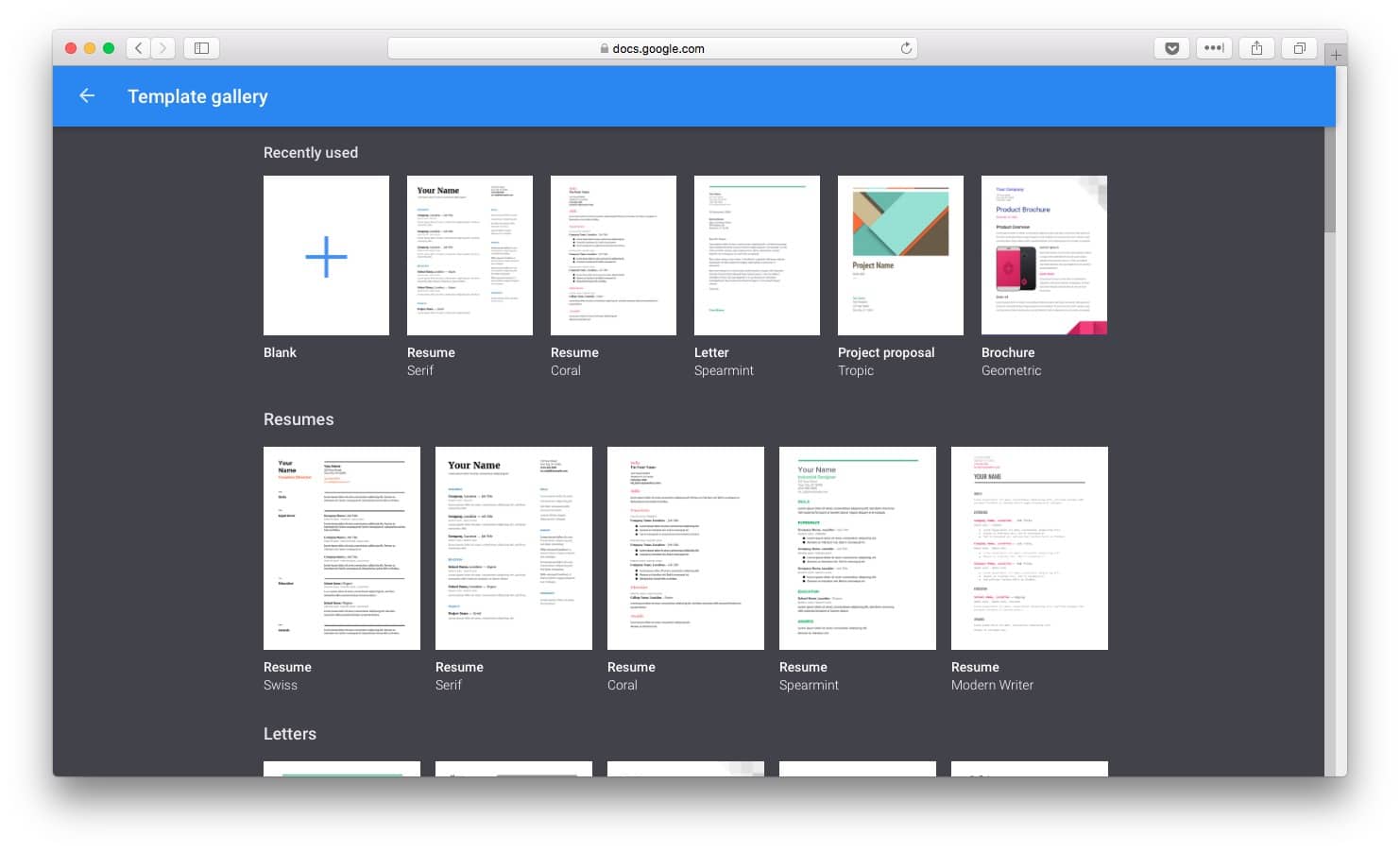1400x852 pixels.
Task: Pick the Resume Swiss template
Action: (x=342, y=548)
